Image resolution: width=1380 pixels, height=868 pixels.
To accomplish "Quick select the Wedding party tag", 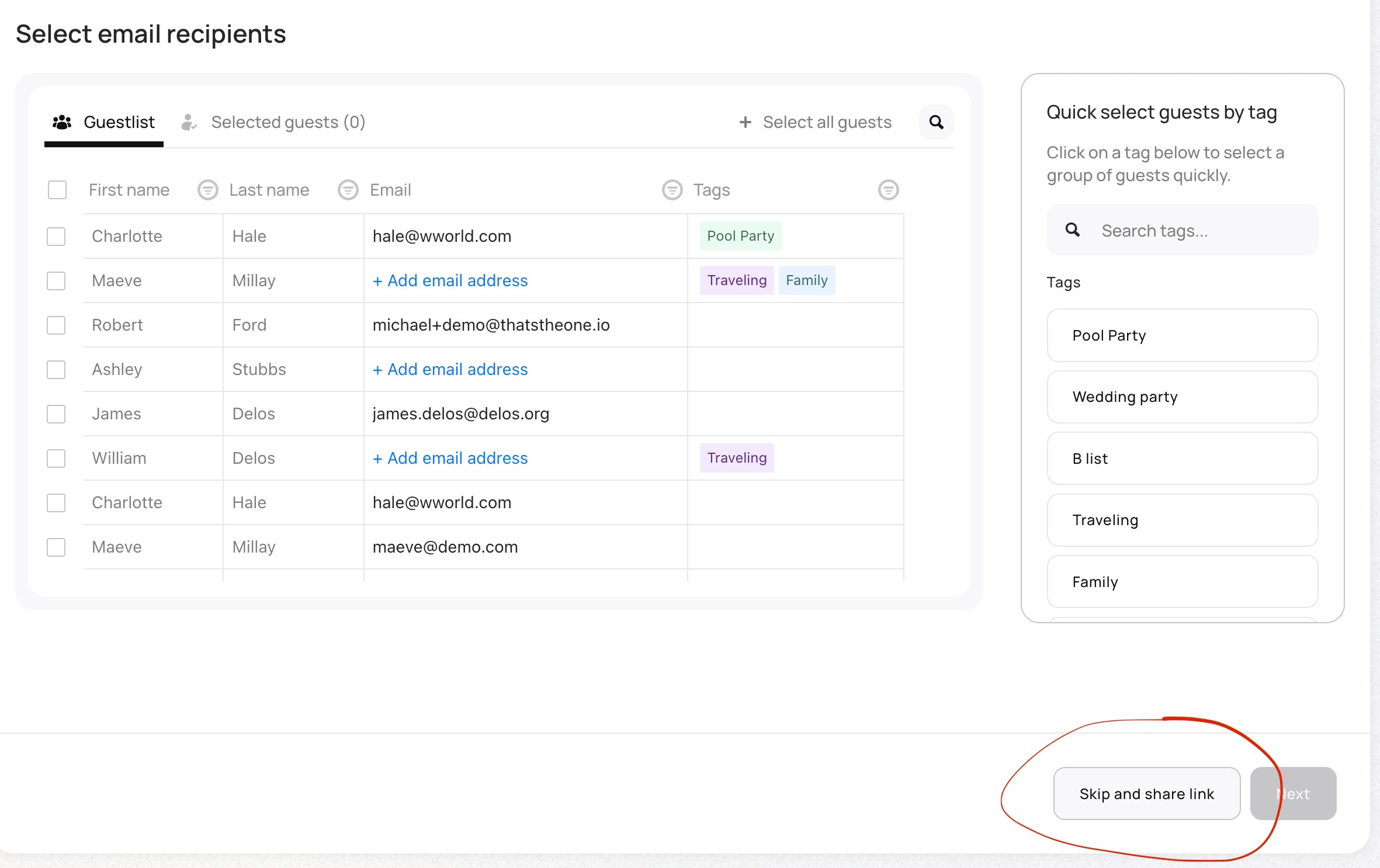I will [x=1182, y=397].
